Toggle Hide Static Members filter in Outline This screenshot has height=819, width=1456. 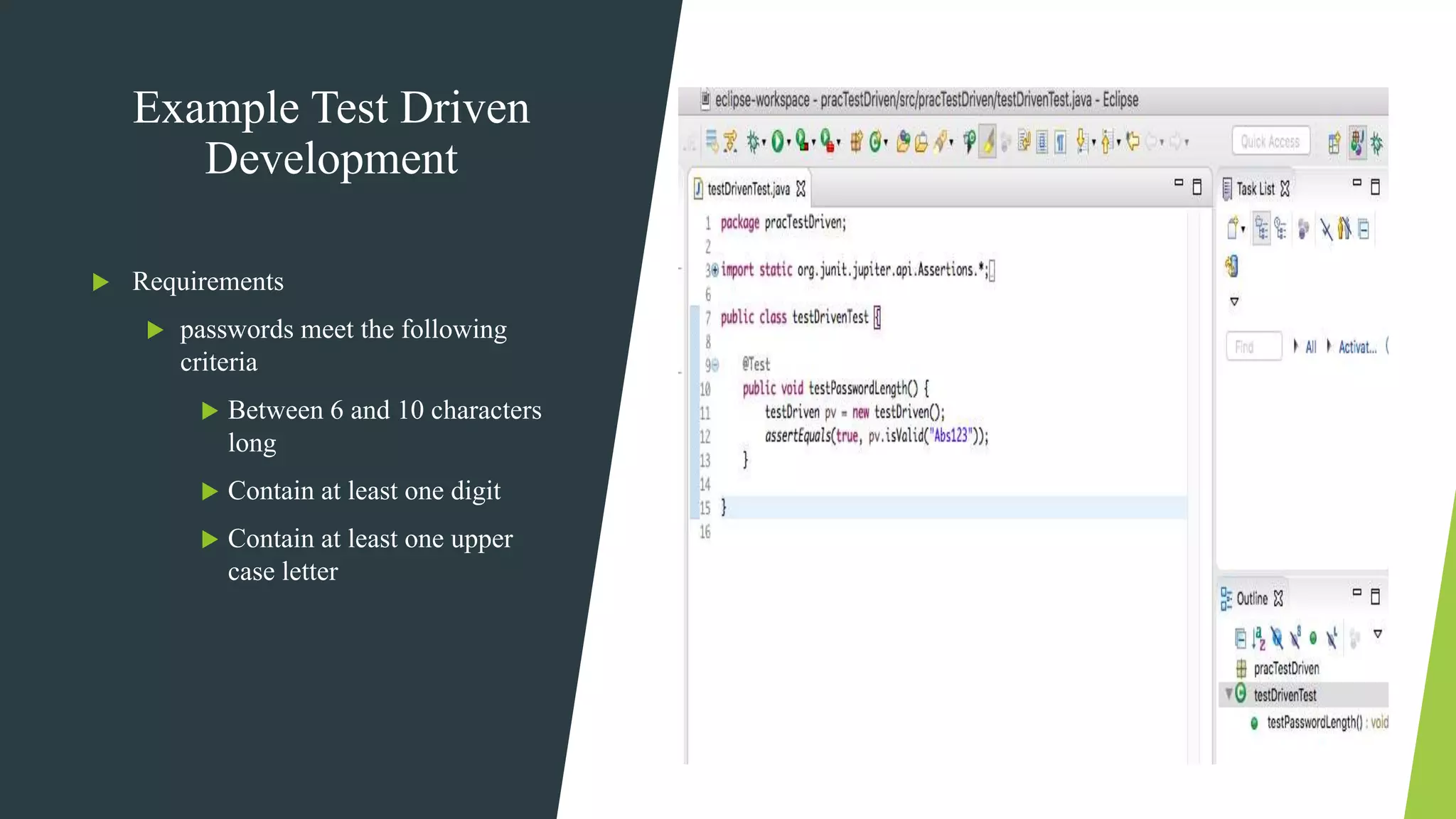point(1295,638)
